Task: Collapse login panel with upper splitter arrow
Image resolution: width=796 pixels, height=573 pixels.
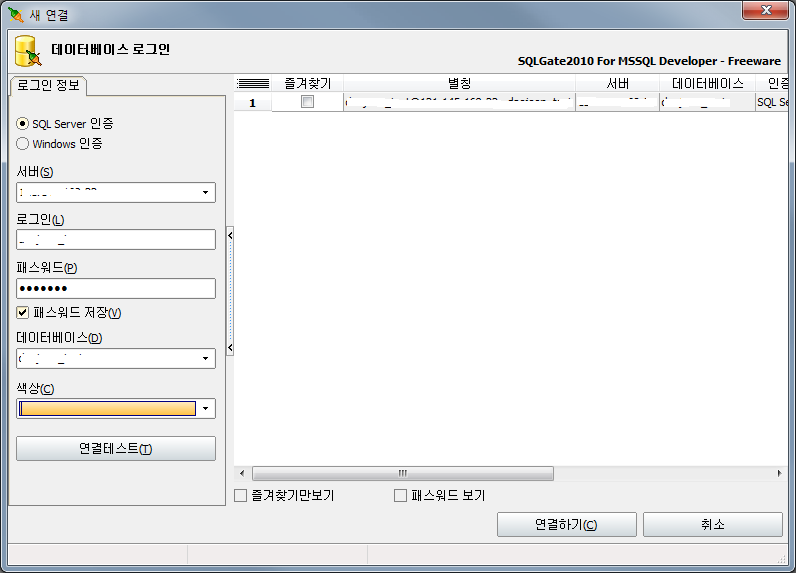Action: tap(230, 235)
